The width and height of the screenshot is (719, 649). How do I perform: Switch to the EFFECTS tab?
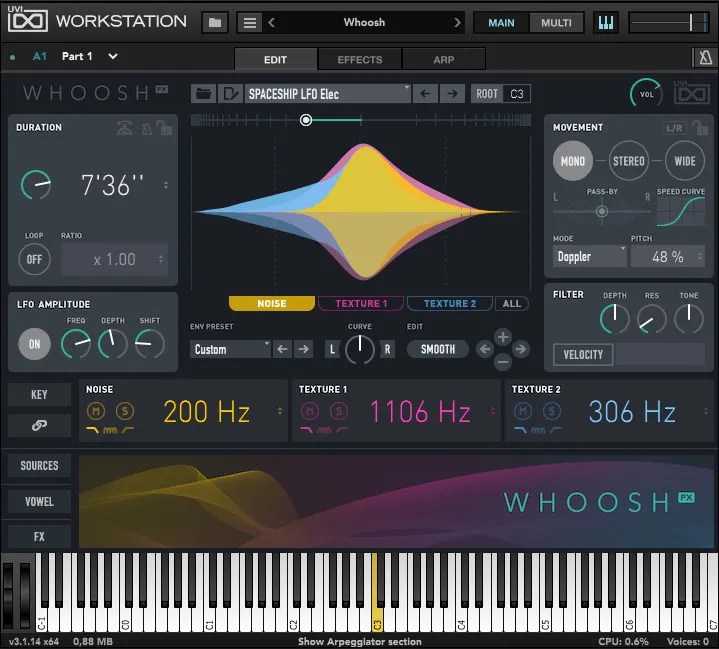click(360, 60)
